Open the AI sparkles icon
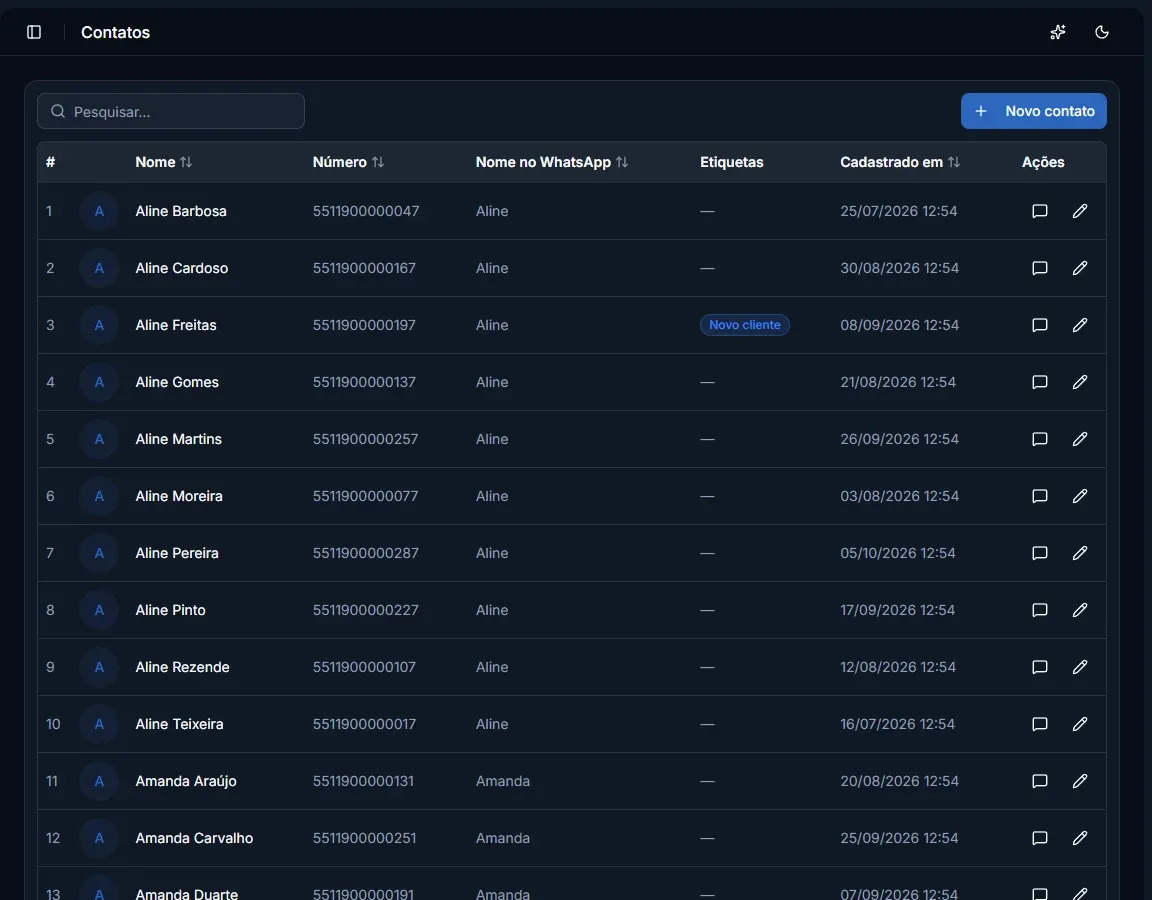Screen dimensions: 1152x900 point(1057,32)
